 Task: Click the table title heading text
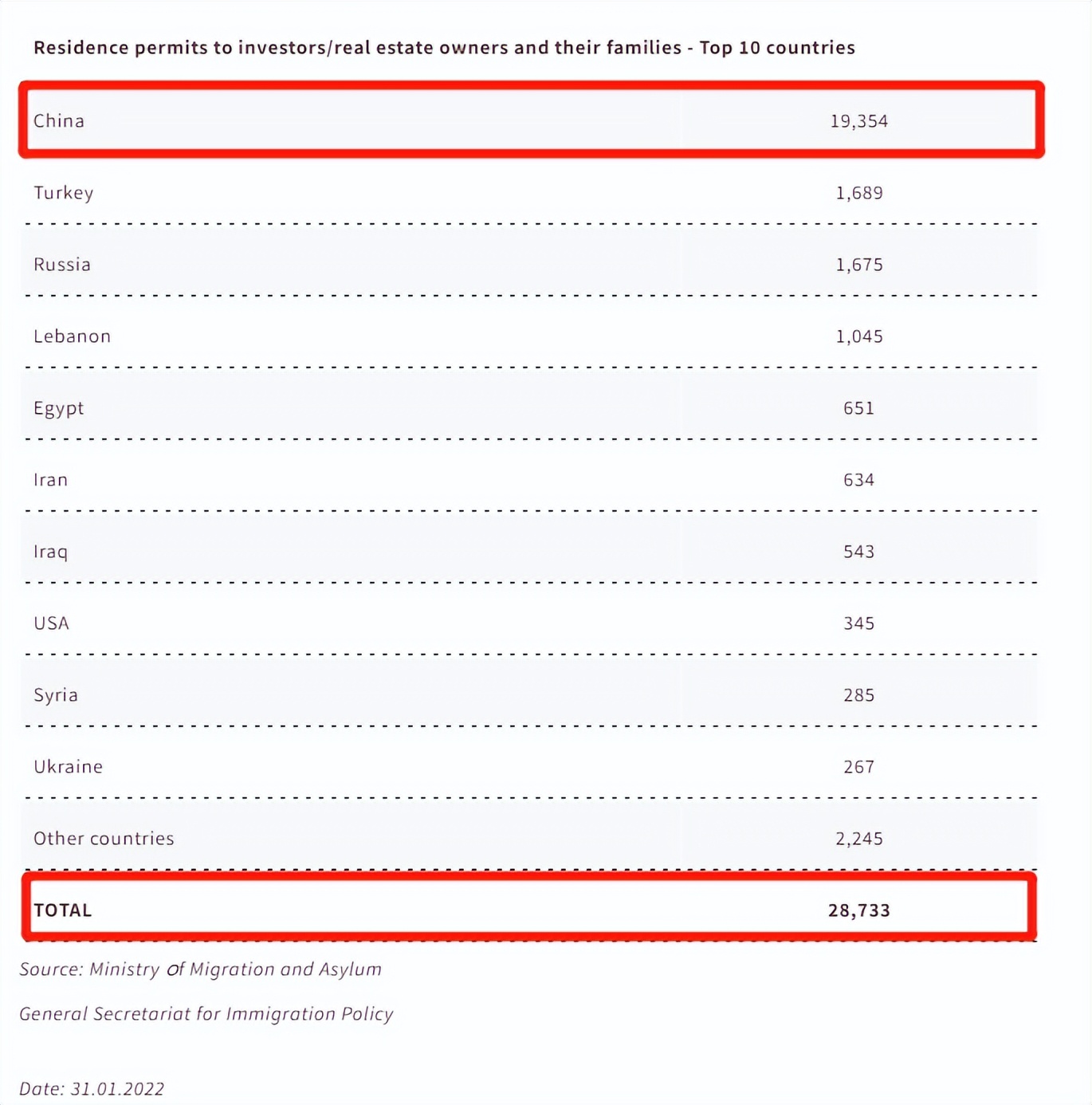[x=444, y=48]
